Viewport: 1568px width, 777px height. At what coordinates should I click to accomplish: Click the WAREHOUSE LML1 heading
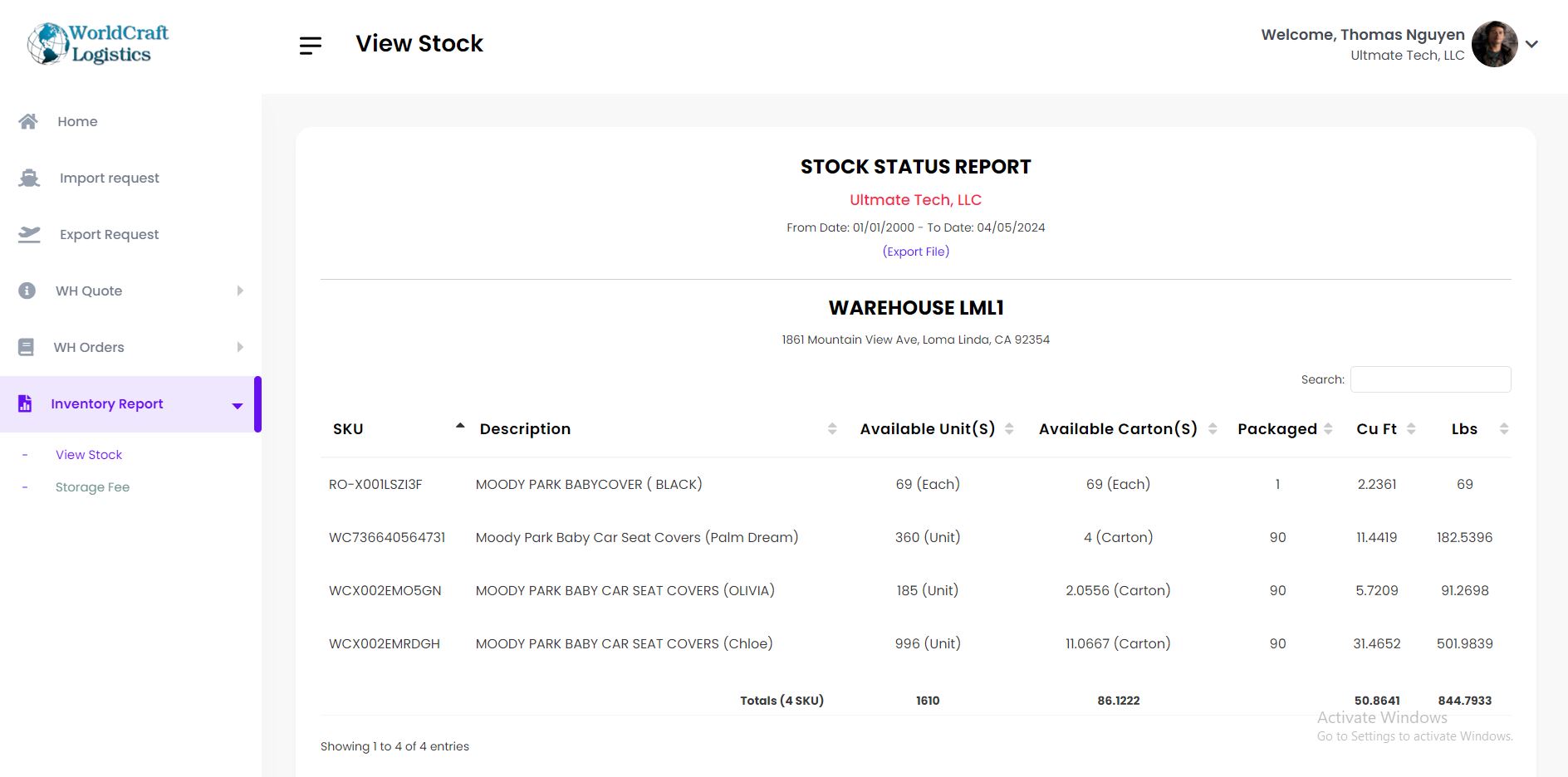915,308
